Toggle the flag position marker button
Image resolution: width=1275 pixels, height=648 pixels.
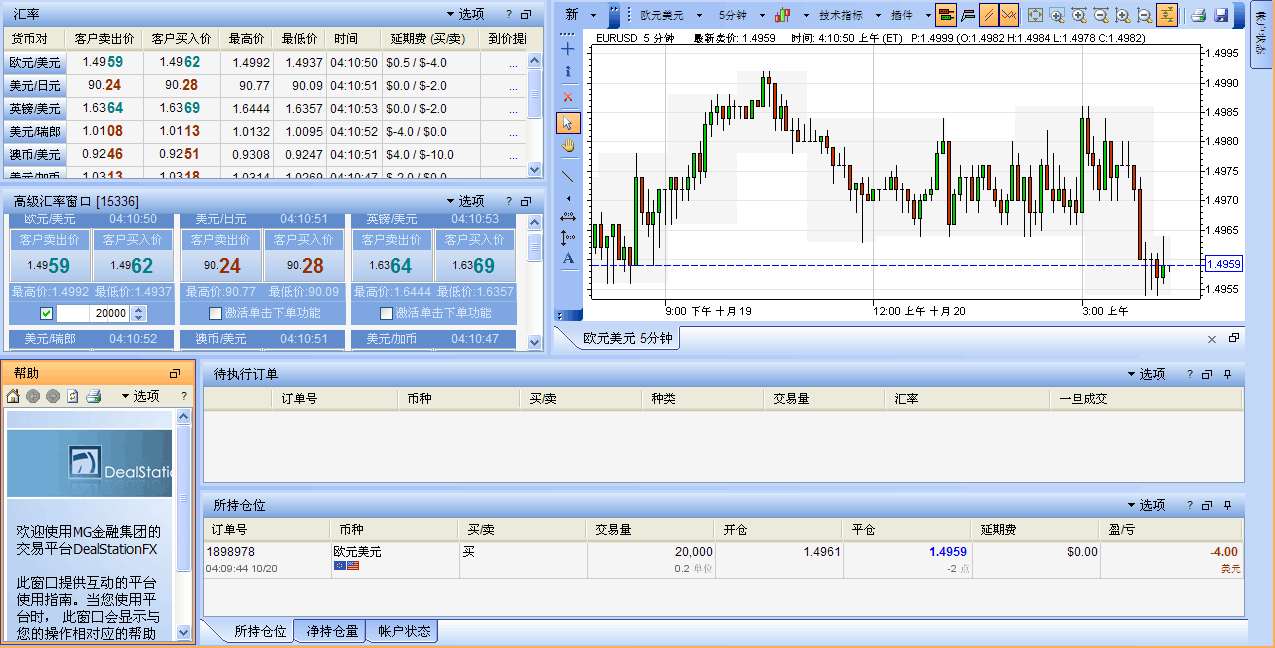(x=968, y=15)
